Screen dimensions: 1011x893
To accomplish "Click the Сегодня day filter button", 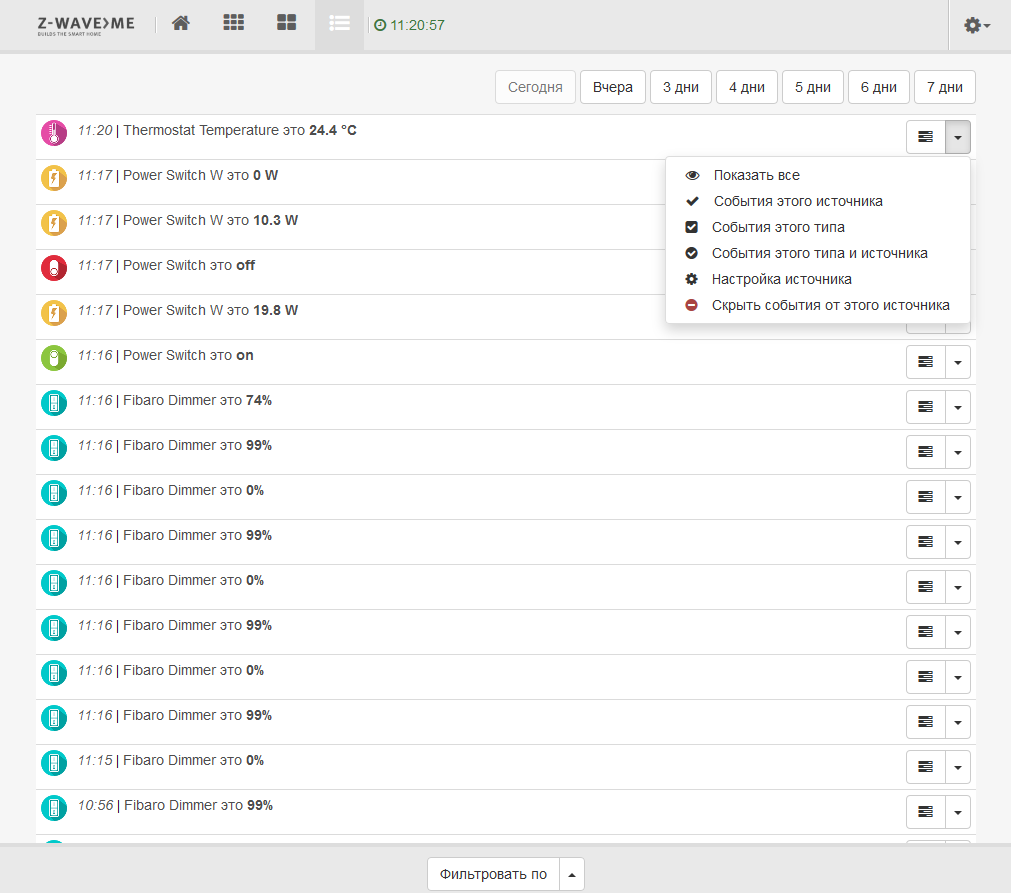I will point(535,87).
